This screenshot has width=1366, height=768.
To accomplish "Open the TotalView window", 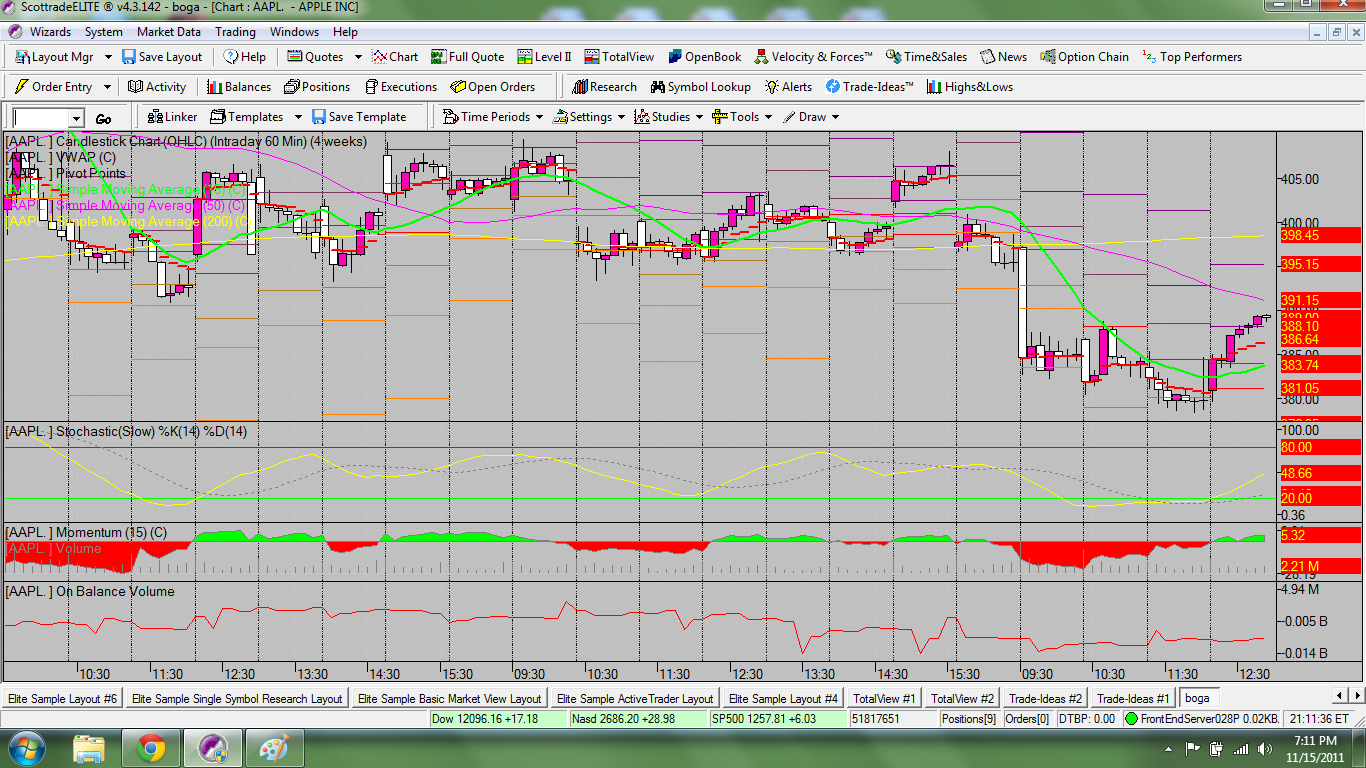I will point(620,57).
